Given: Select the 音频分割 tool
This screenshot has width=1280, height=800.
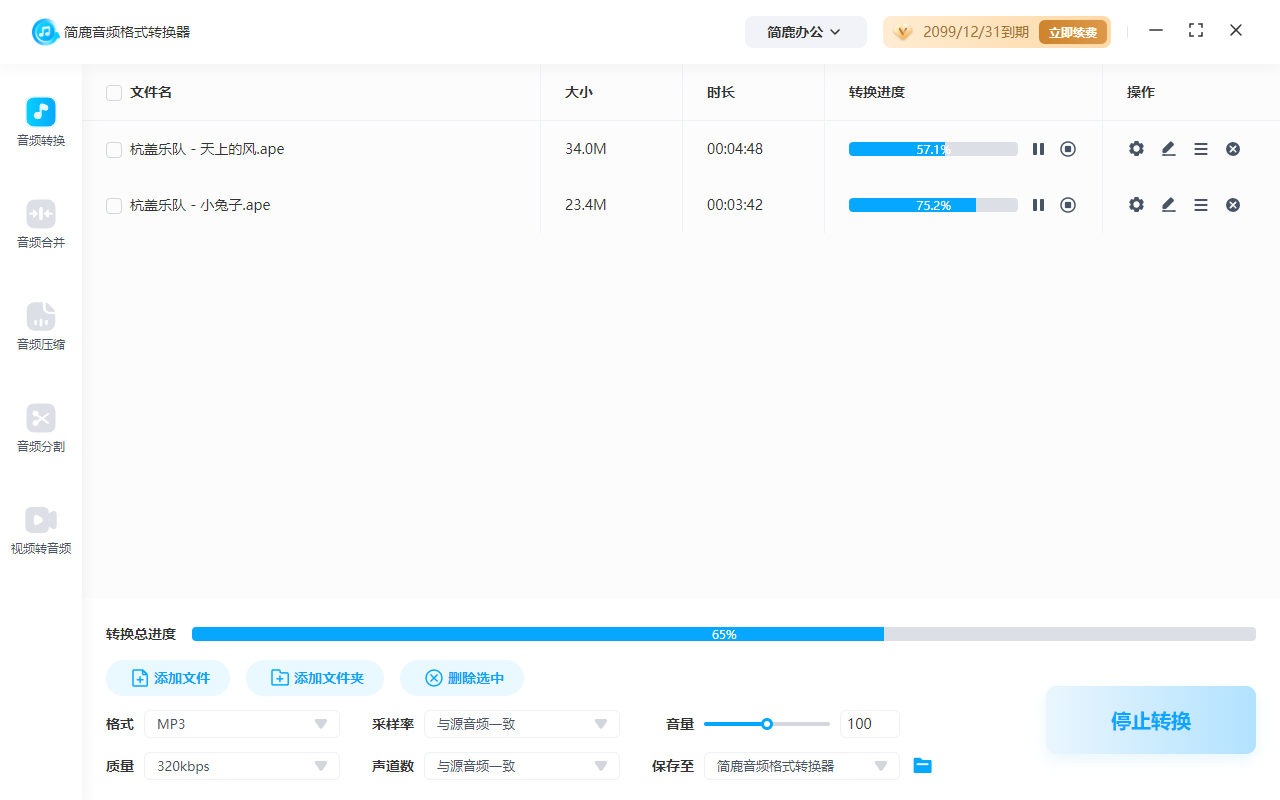Looking at the screenshot, I should (x=40, y=429).
